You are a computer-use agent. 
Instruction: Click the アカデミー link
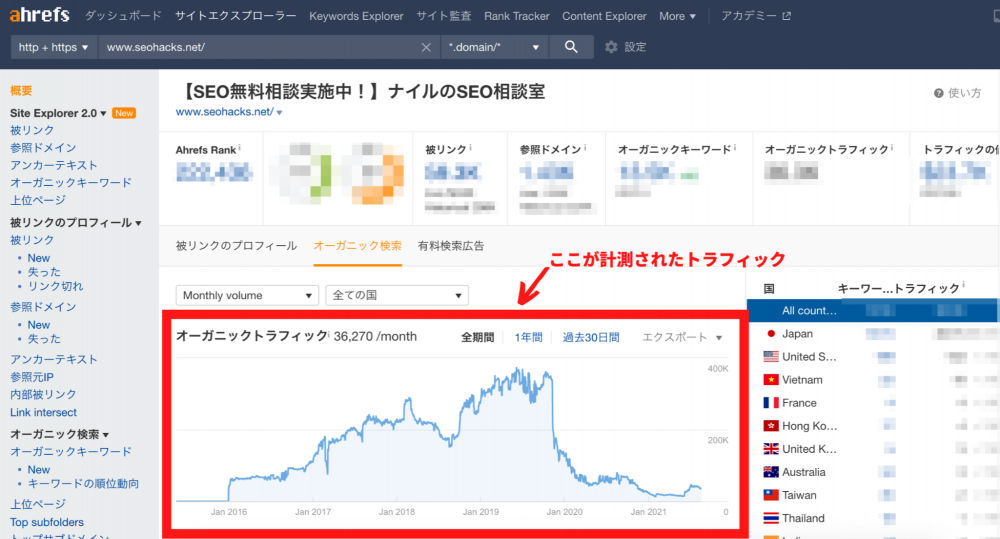pyautogui.click(x=749, y=16)
